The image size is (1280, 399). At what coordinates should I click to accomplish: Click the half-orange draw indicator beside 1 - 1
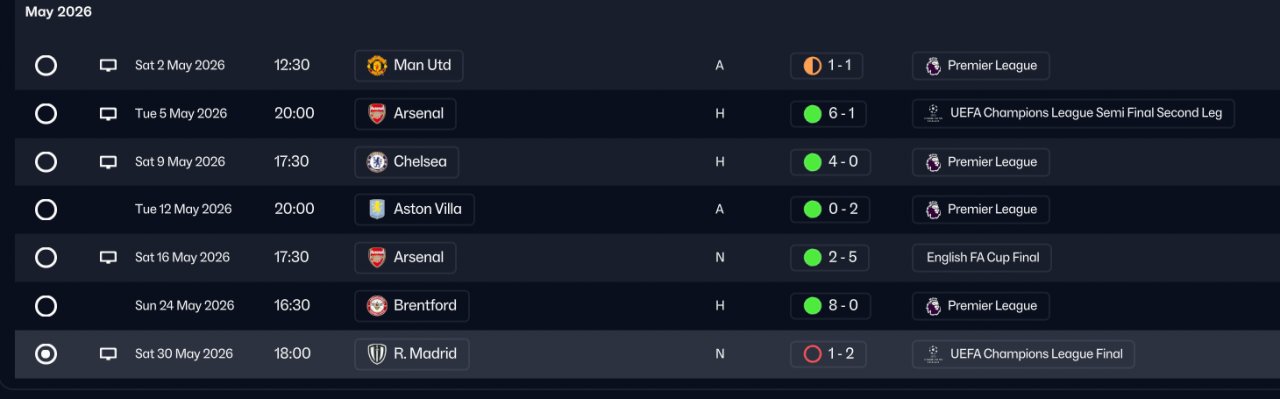coord(812,66)
